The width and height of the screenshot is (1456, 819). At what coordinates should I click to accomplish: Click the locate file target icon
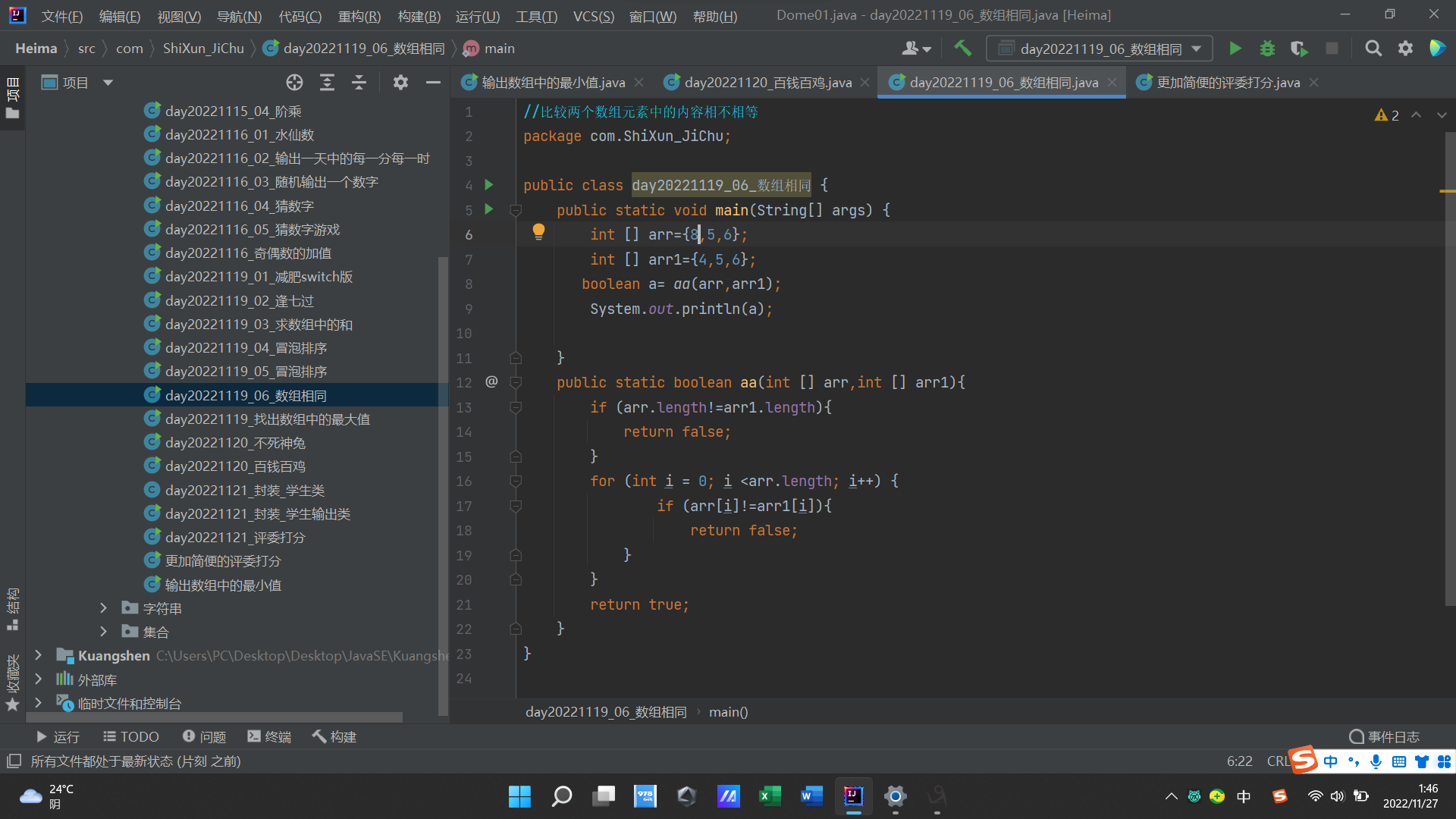click(294, 83)
